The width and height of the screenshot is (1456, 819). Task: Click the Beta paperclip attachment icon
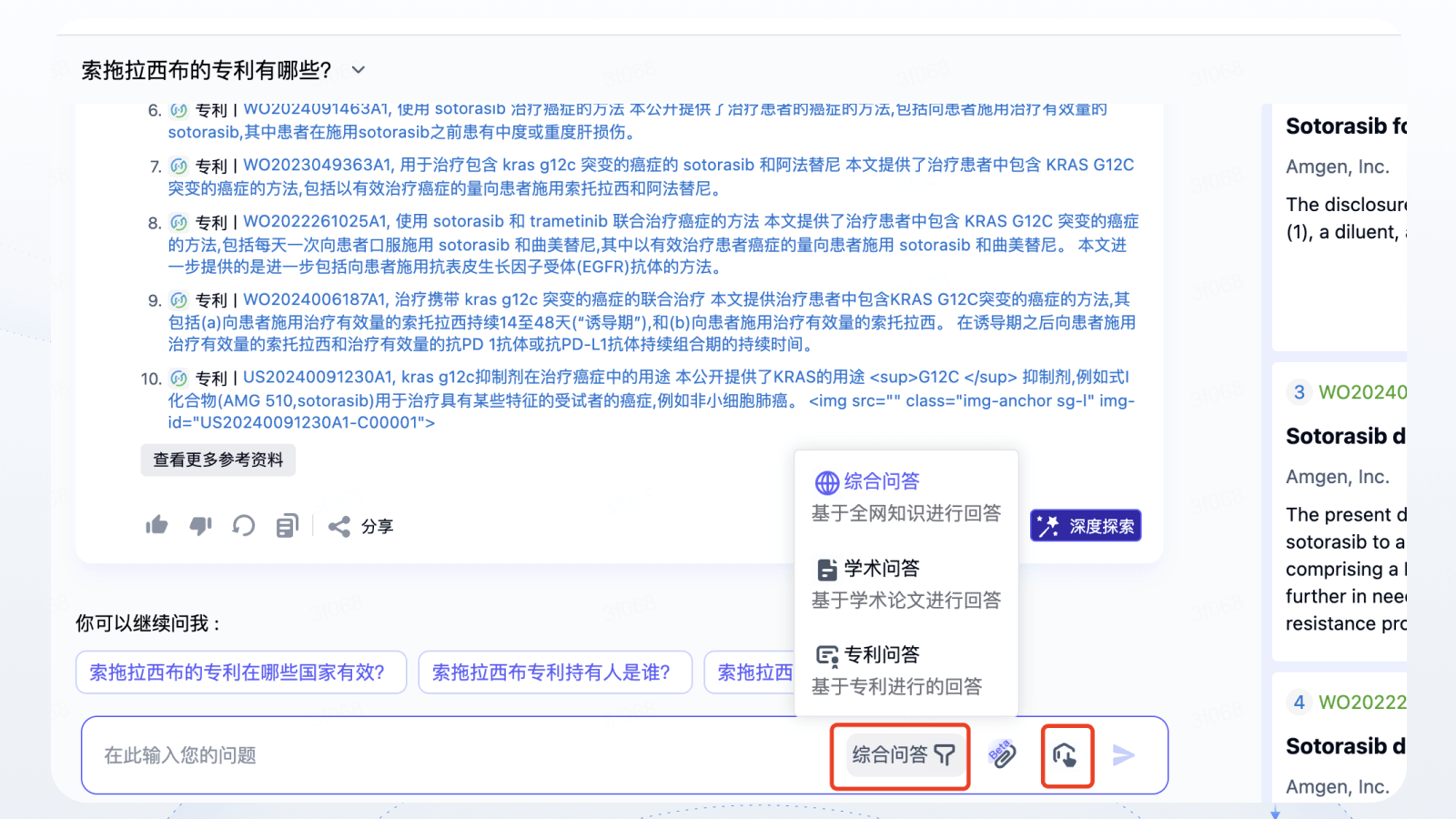(x=1002, y=754)
